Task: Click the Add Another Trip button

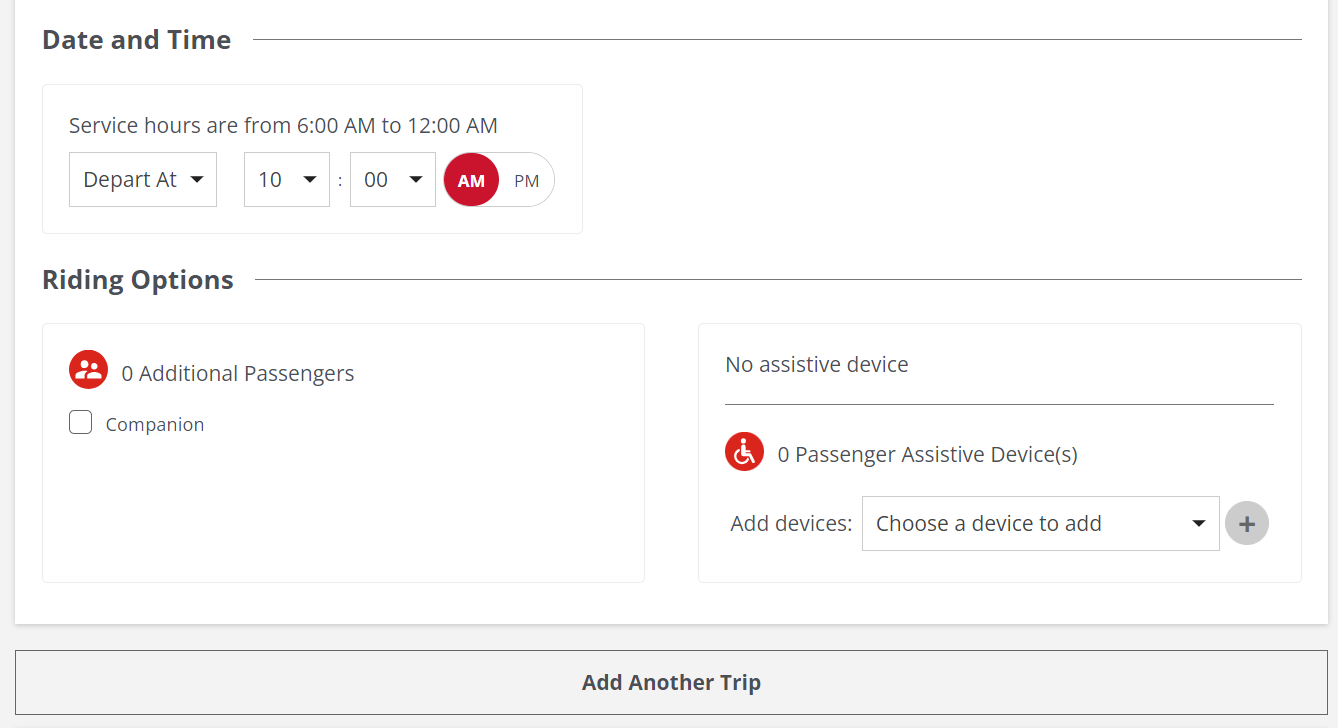Action: 671,682
